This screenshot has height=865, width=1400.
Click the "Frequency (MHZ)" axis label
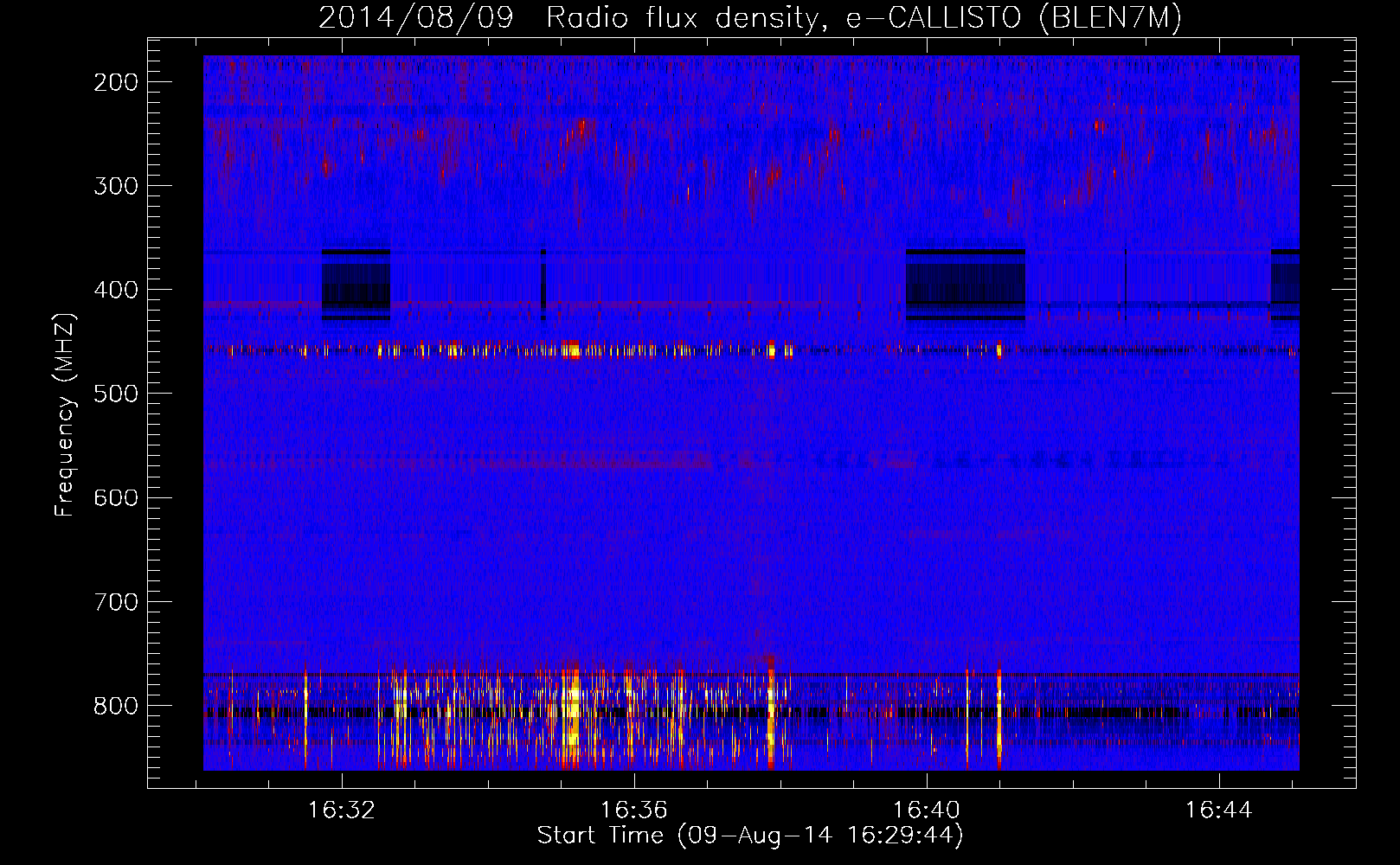point(65,415)
